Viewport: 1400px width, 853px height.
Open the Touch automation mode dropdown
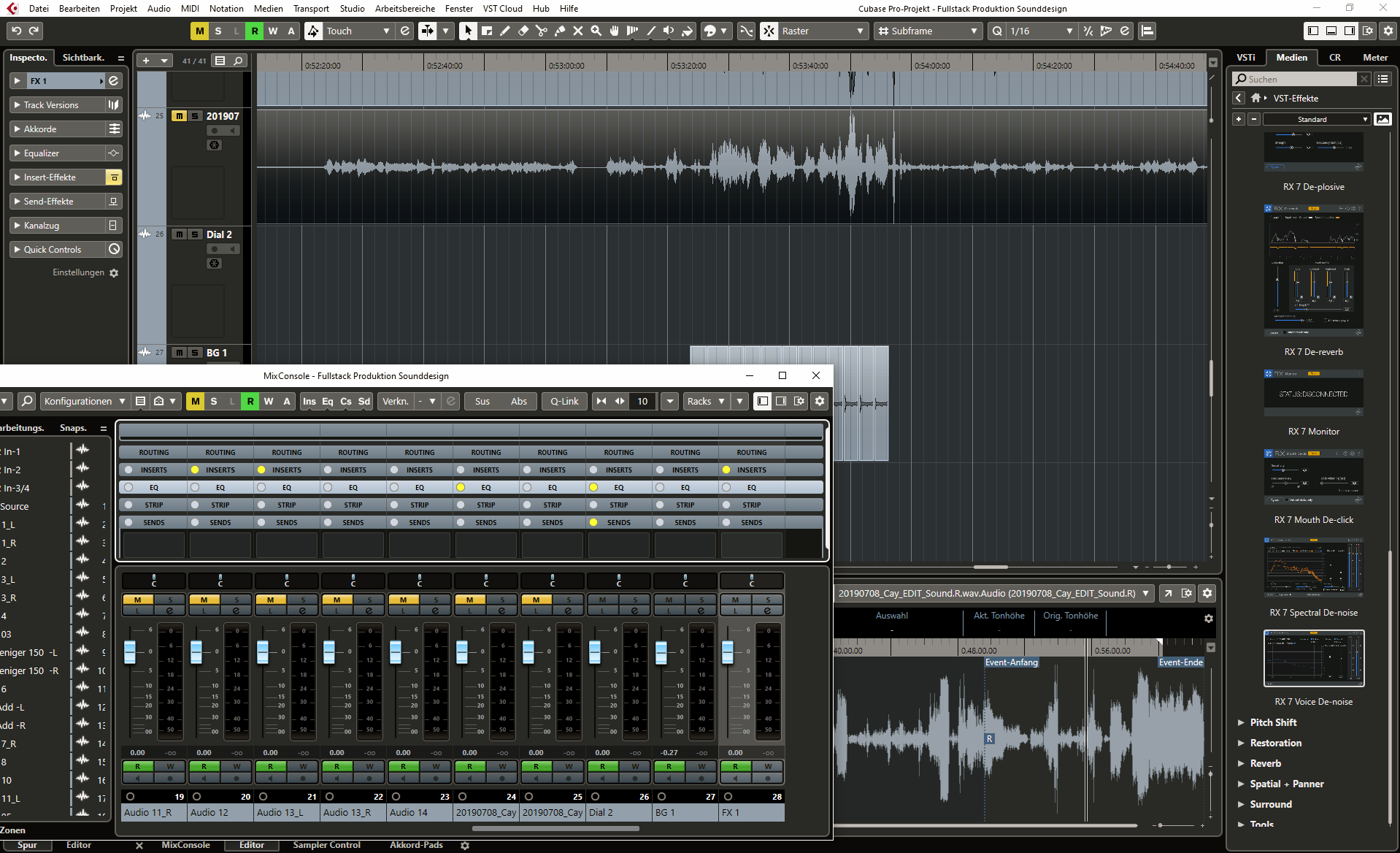tap(358, 31)
